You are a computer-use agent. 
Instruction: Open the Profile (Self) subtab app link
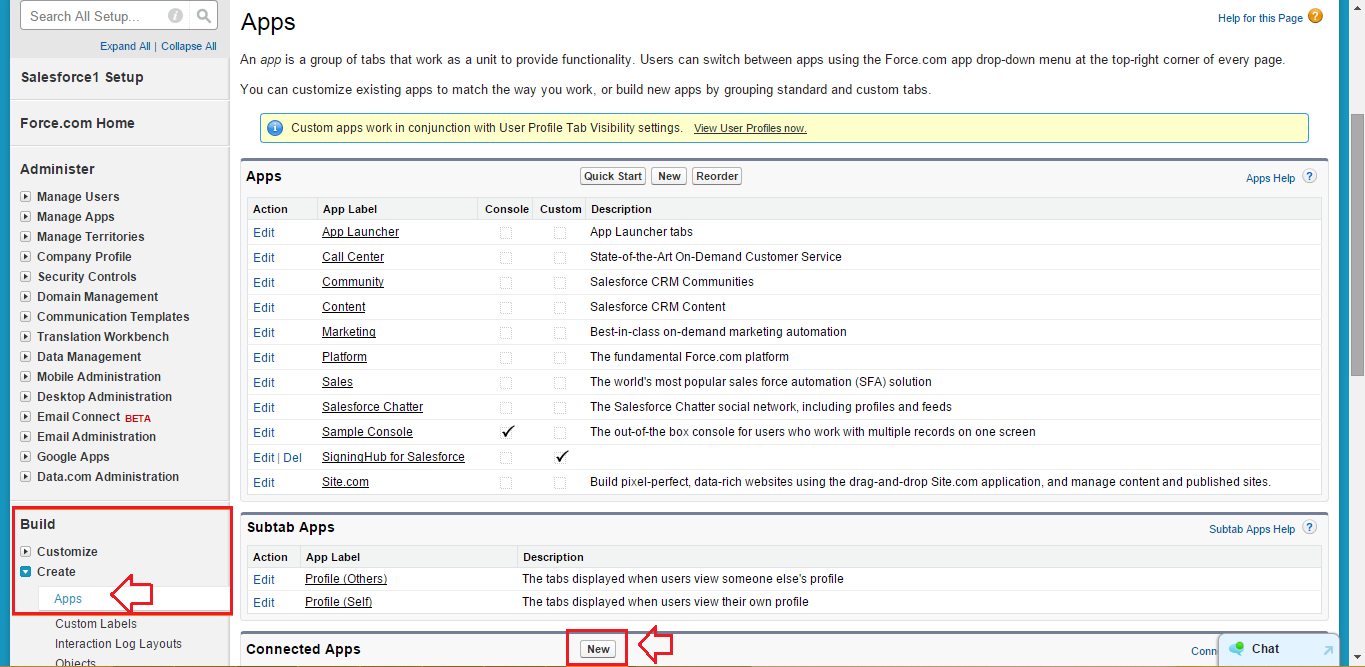(x=339, y=602)
